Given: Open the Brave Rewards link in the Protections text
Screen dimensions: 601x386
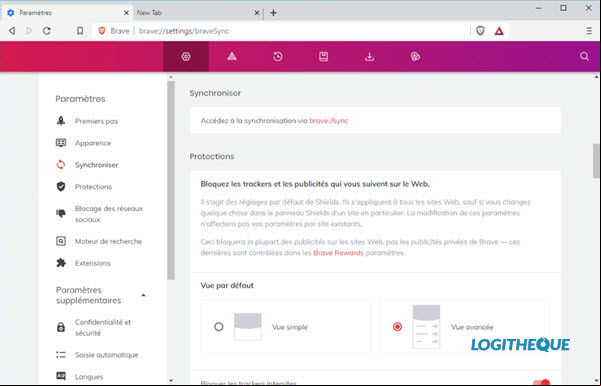Looking at the screenshot, I should point(338,253).
